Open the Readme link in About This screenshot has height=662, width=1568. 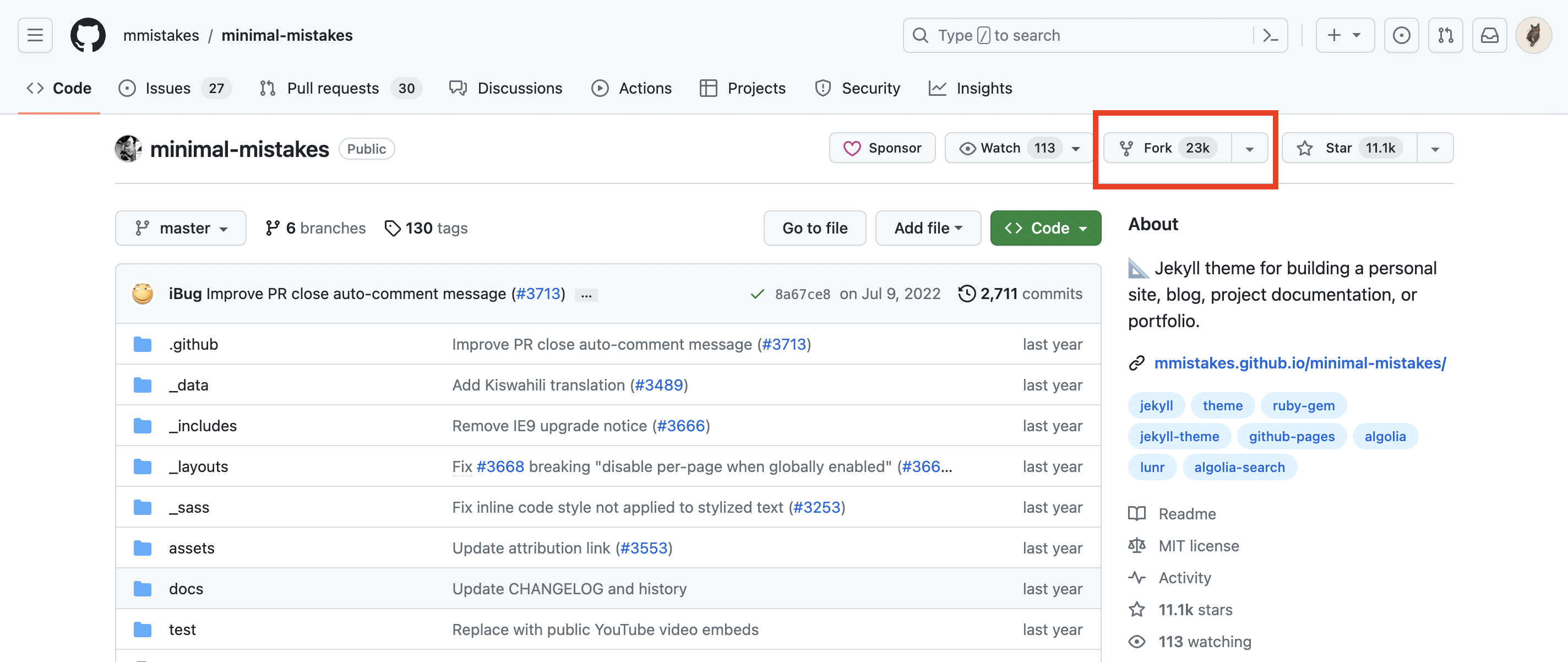tap(1172, 514)
